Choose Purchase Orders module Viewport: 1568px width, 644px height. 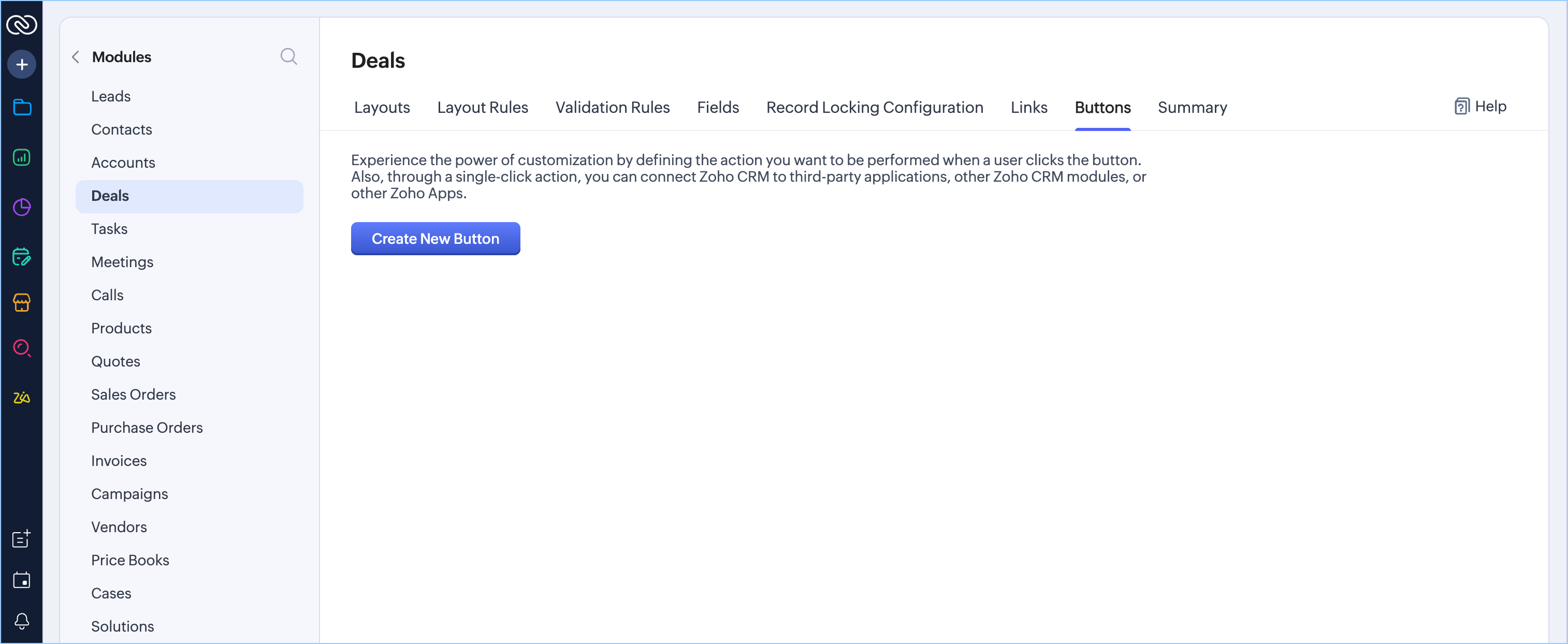[147, 428]
